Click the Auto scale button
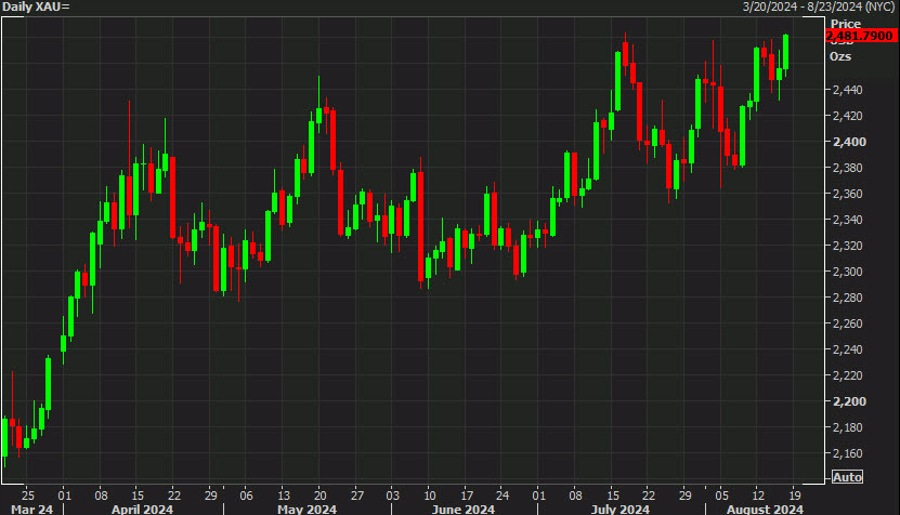Viewport: 900px width, 515px height. click(x=847, y=477)
